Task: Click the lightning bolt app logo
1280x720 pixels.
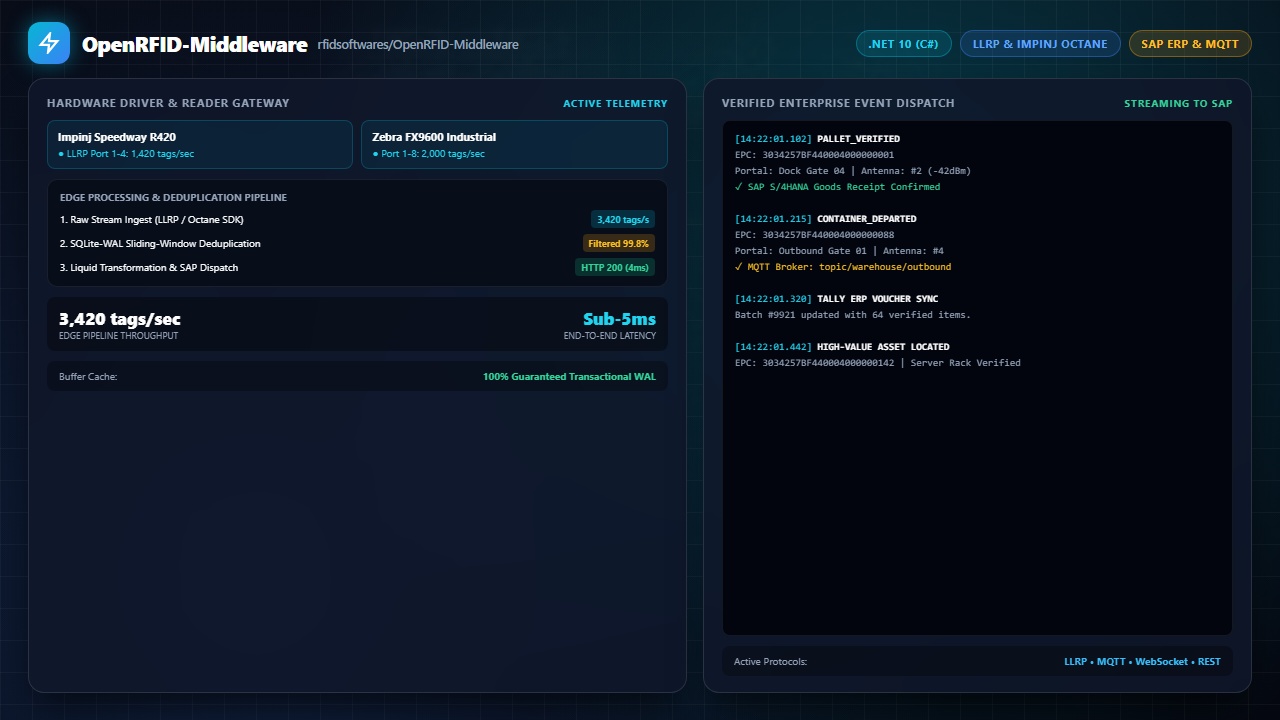Action: pos(49,43)
